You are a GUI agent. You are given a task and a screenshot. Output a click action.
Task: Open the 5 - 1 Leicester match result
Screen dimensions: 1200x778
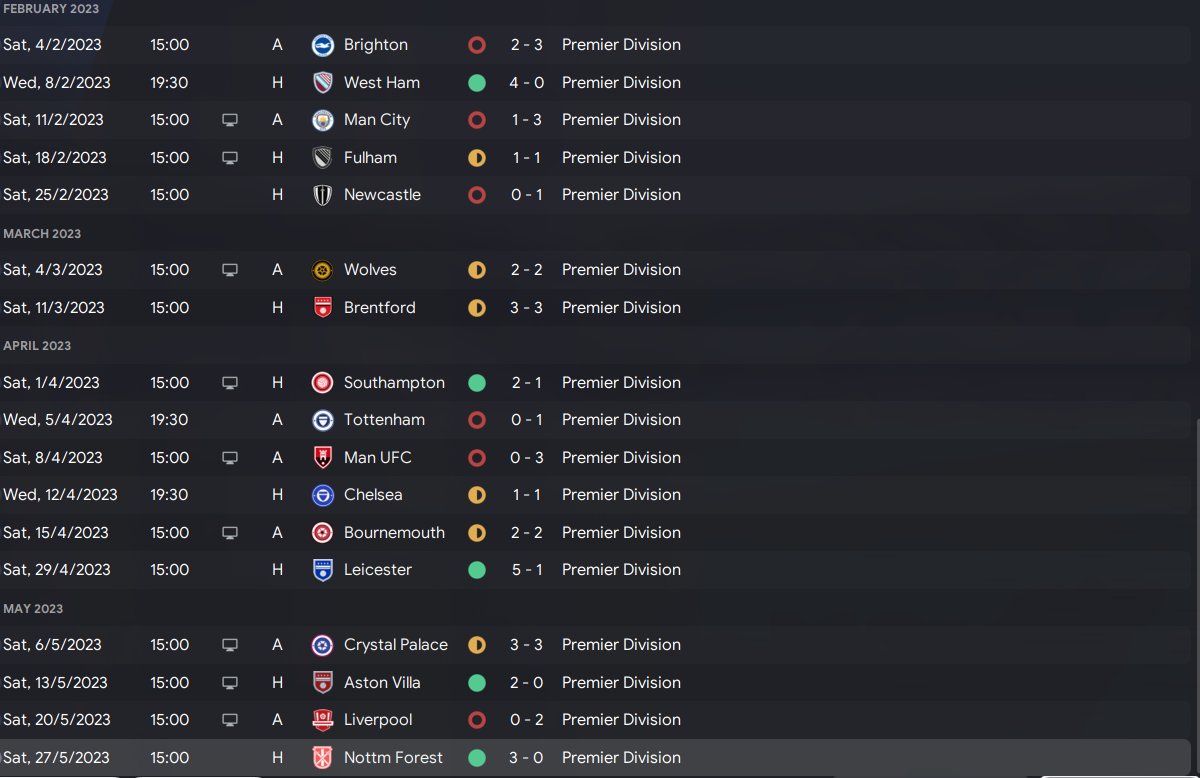[527, 570]
